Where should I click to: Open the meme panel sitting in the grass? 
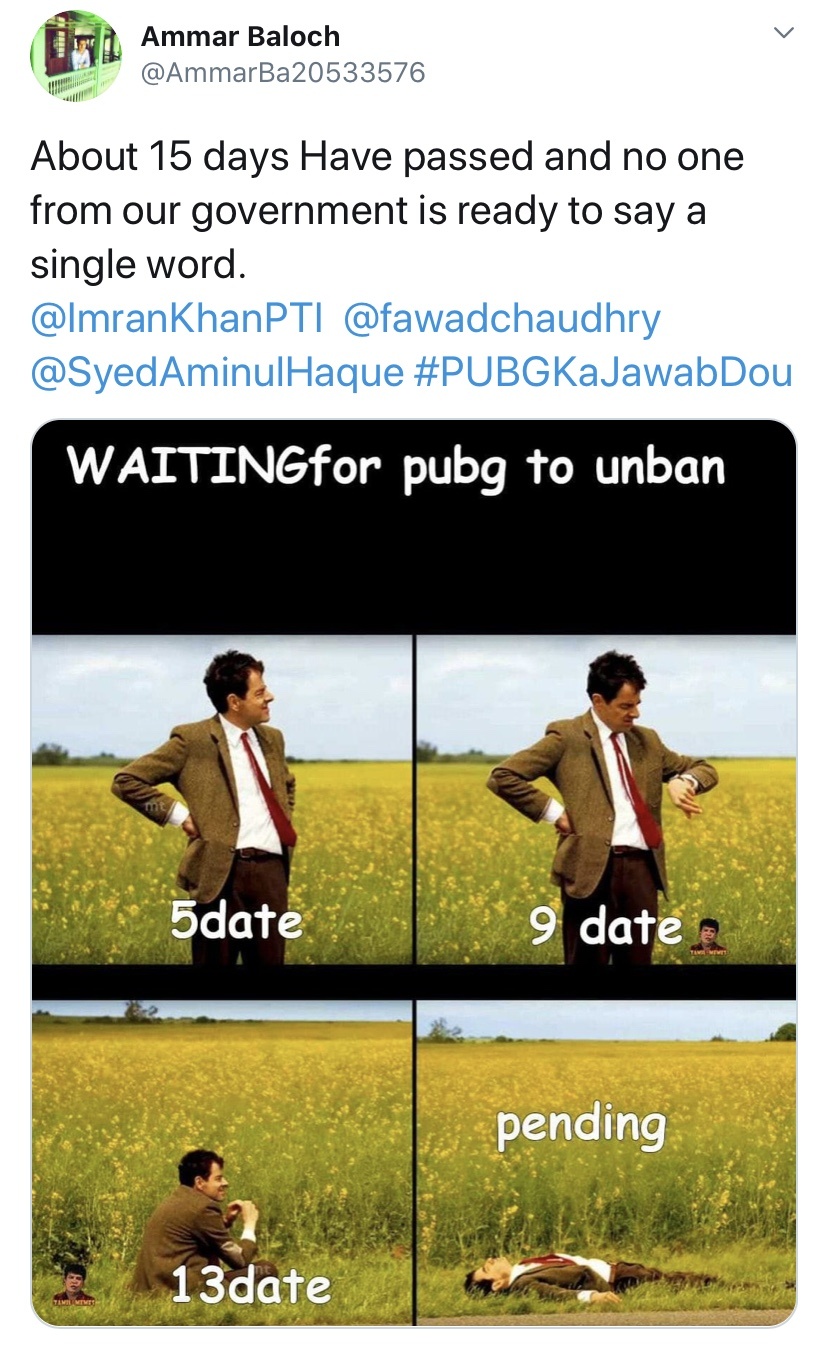point(222,1160)
